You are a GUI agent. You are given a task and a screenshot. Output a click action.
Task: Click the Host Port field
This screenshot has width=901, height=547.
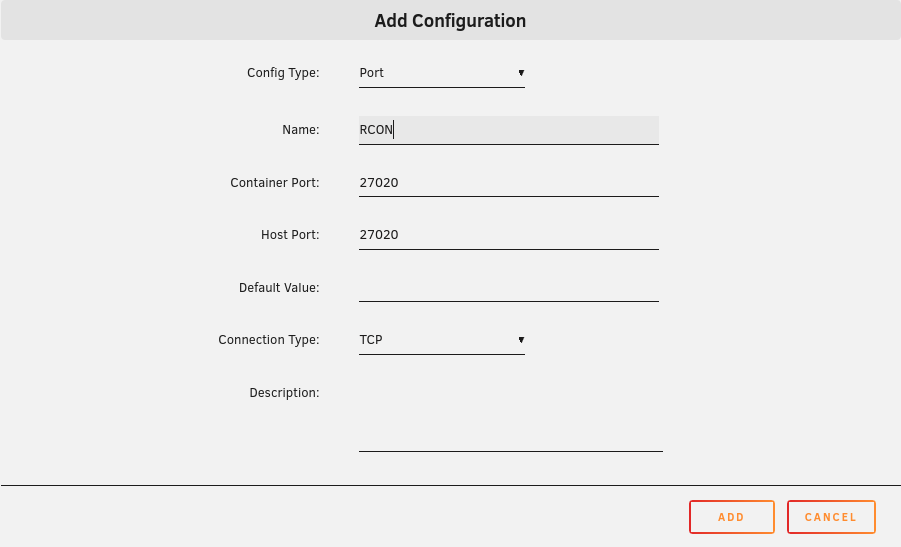[509, 236]
